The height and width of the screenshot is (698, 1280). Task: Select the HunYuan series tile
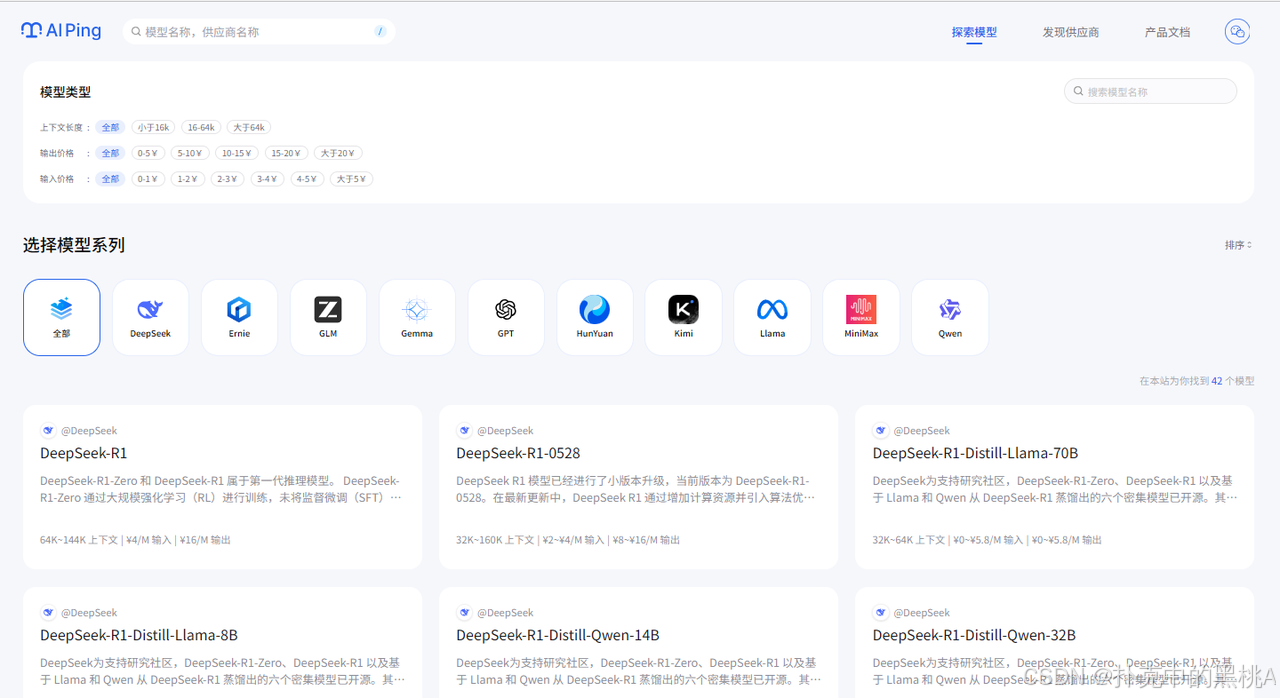pyautogui.click(x=595, y=317)
